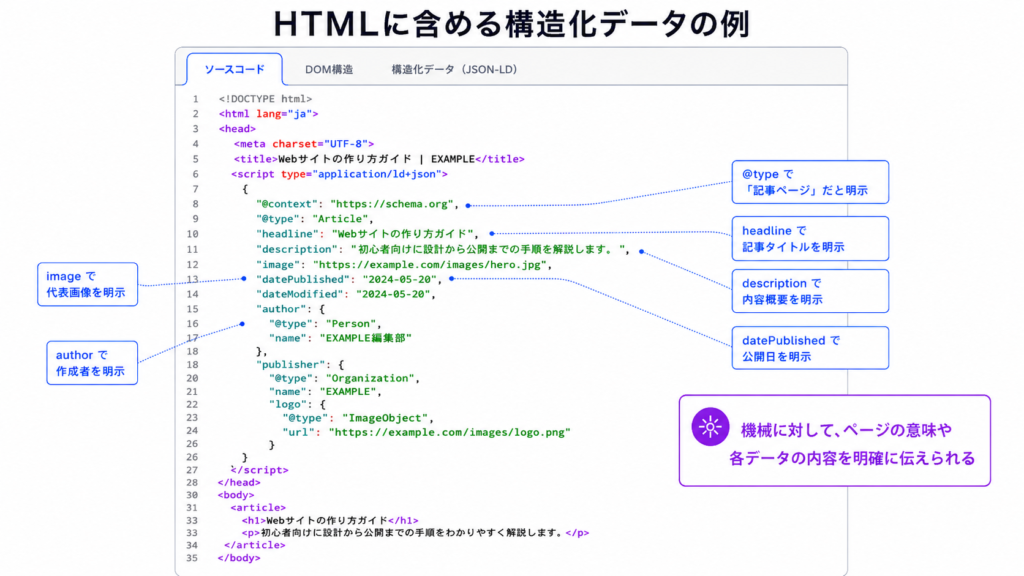Click the '</body>' closing tag line
Viewport: 1024px width, 576px height.
(239, 558)
